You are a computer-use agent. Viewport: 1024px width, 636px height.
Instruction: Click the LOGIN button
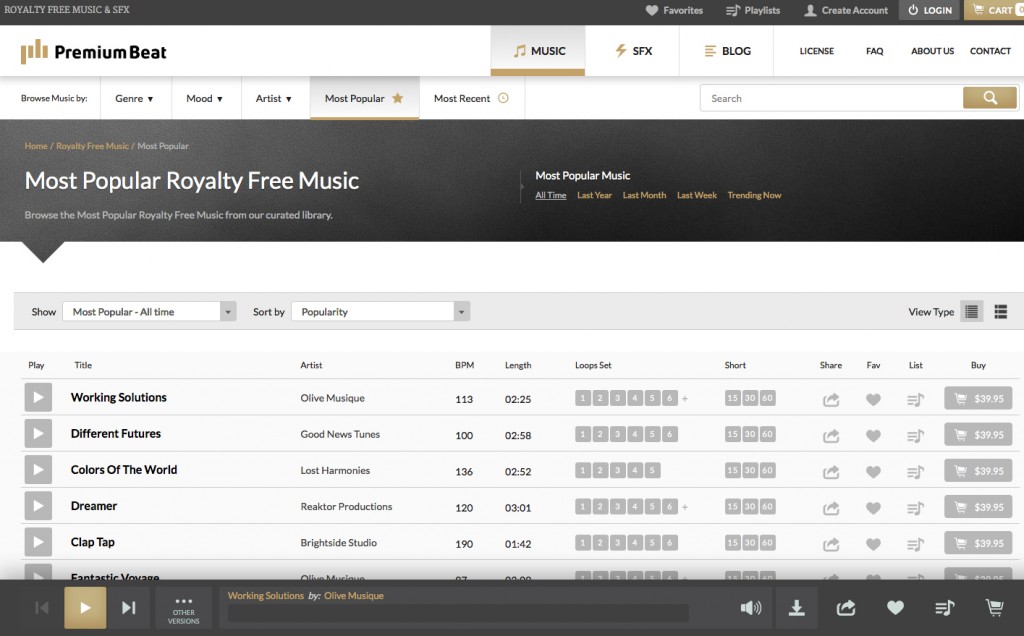pyautogui.click(x=930, y=10)
